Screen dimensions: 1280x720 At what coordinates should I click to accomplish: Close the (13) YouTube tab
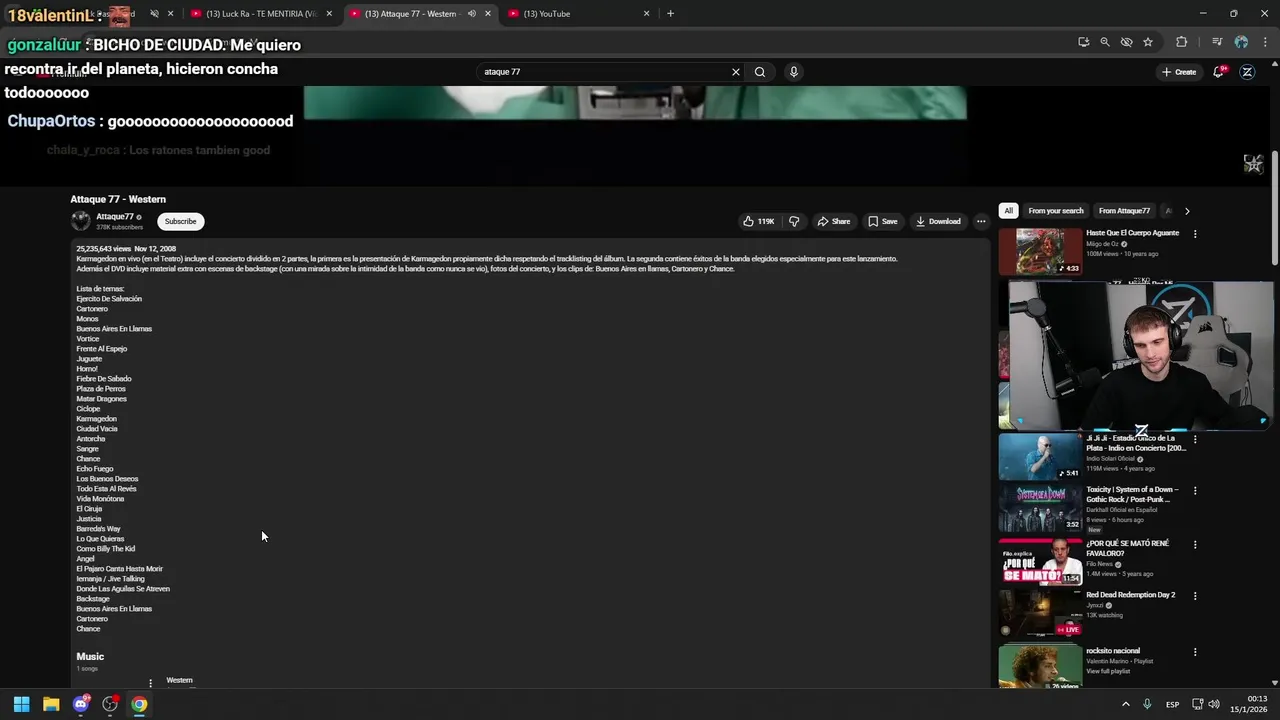coord(646,14)
